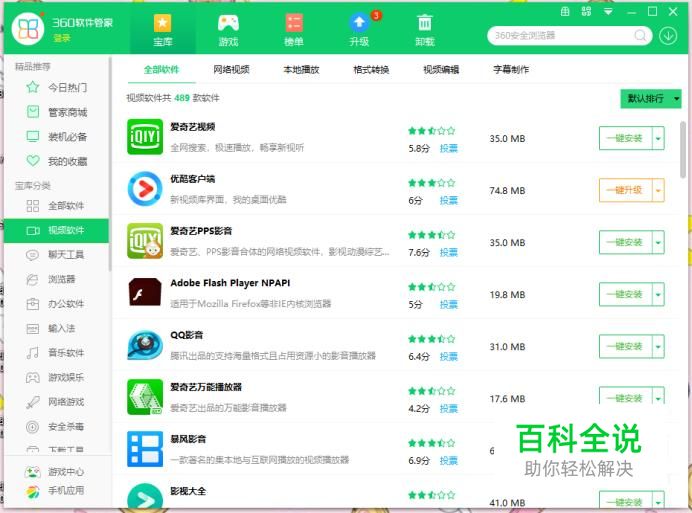Expand install options for 爱奇艺万能播放器
Viewport: 692px width, 513px height.
pyautogui.click(x=658, y=398)
